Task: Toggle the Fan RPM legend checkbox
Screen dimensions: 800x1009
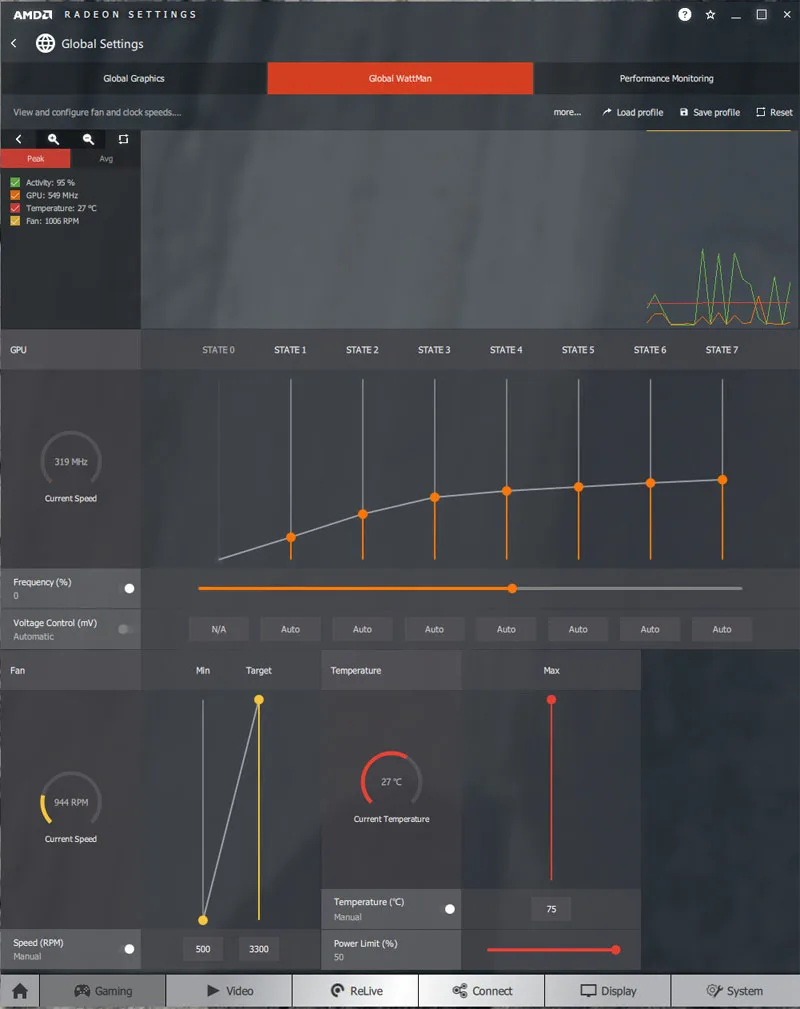Action: click(x=15, y=221)
